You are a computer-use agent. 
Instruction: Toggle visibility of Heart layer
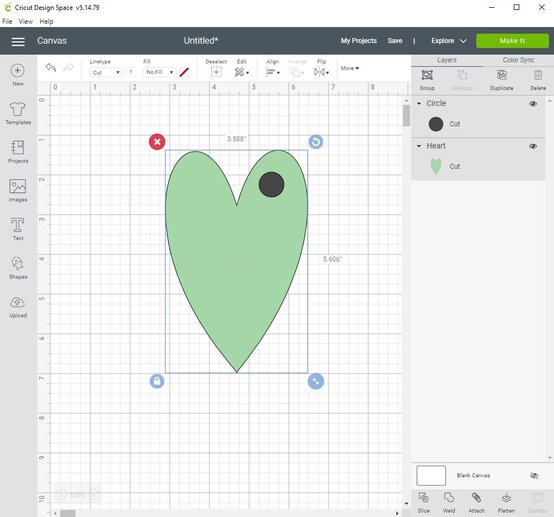[x=533, y=146]
